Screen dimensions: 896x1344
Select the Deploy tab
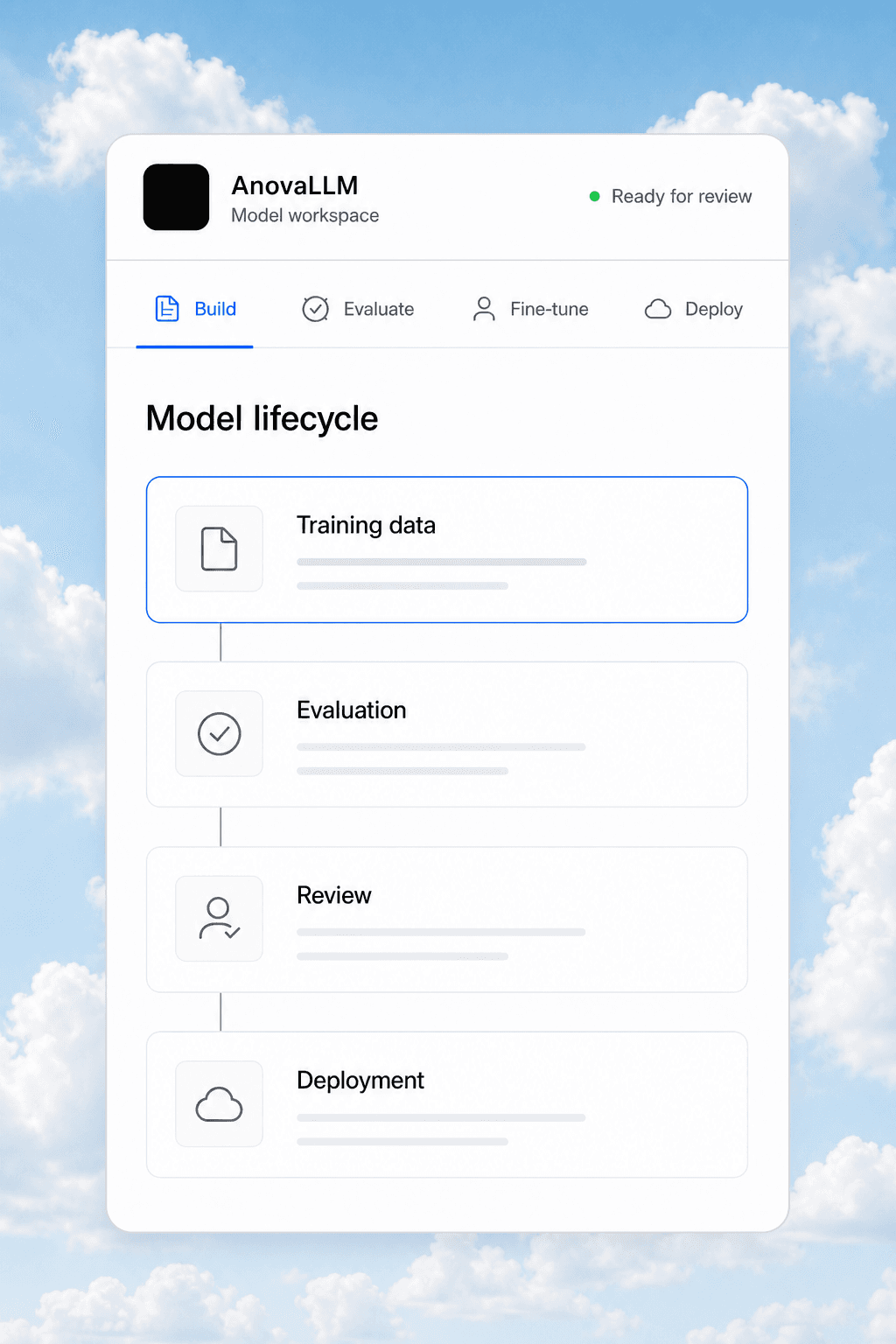click(x=694, y=309)
